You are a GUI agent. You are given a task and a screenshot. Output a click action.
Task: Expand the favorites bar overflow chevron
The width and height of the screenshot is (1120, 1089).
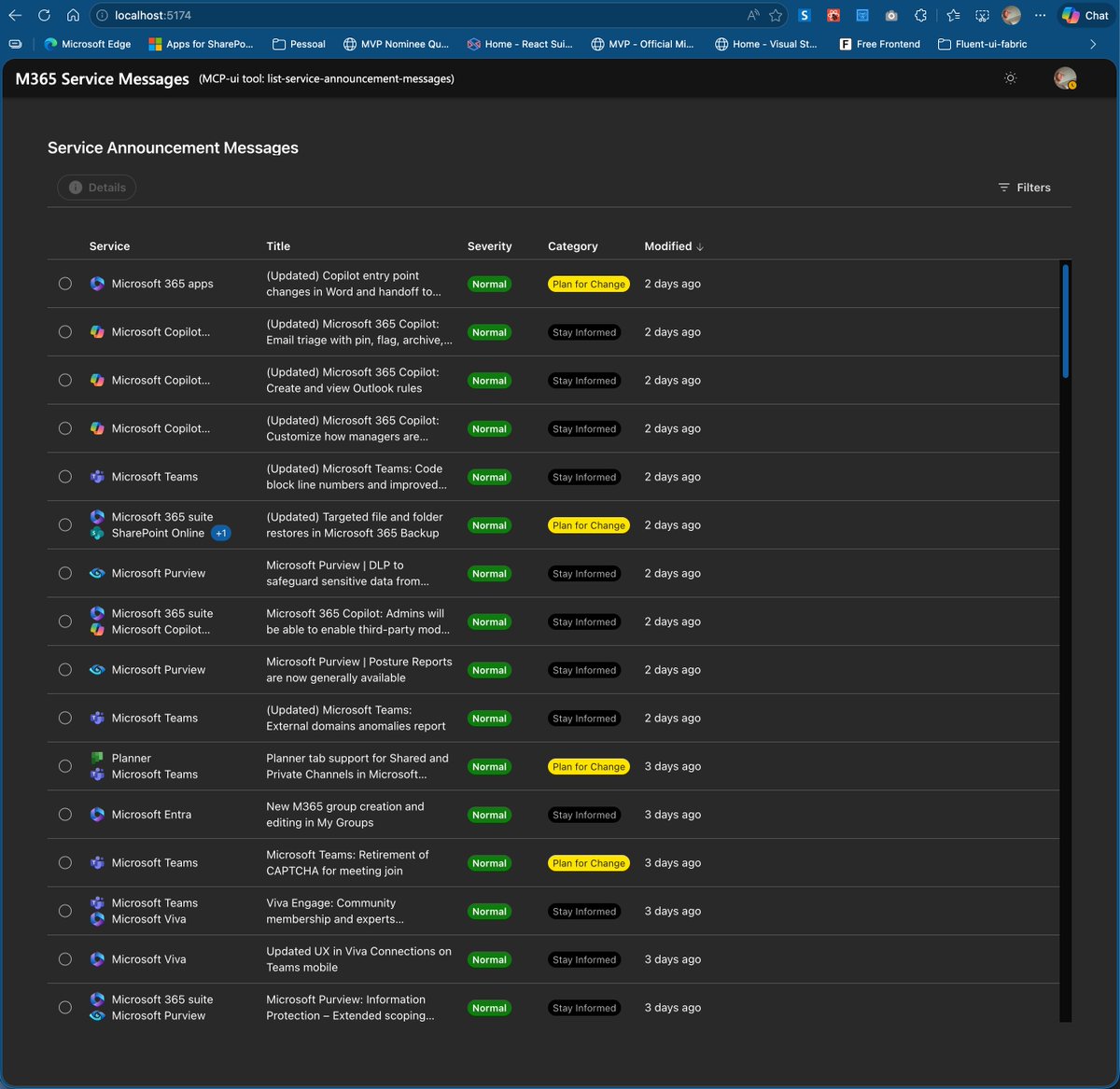pyautogui.click(x=1092, y=43)
